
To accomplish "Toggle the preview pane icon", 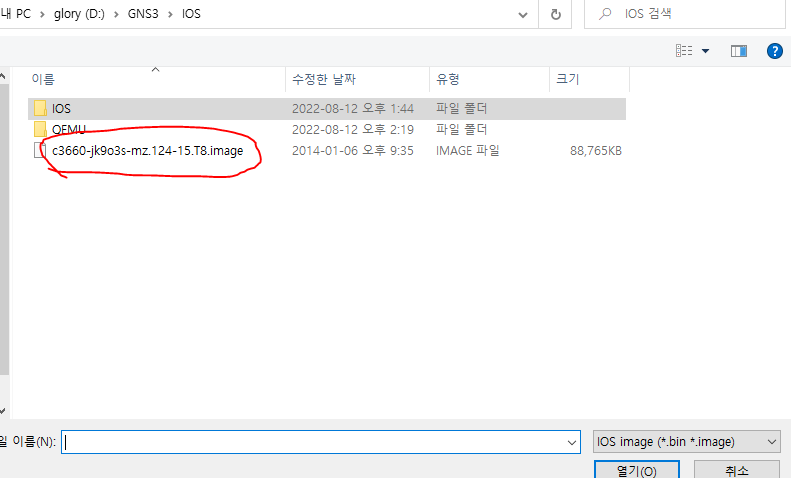I will coord(739,51).
